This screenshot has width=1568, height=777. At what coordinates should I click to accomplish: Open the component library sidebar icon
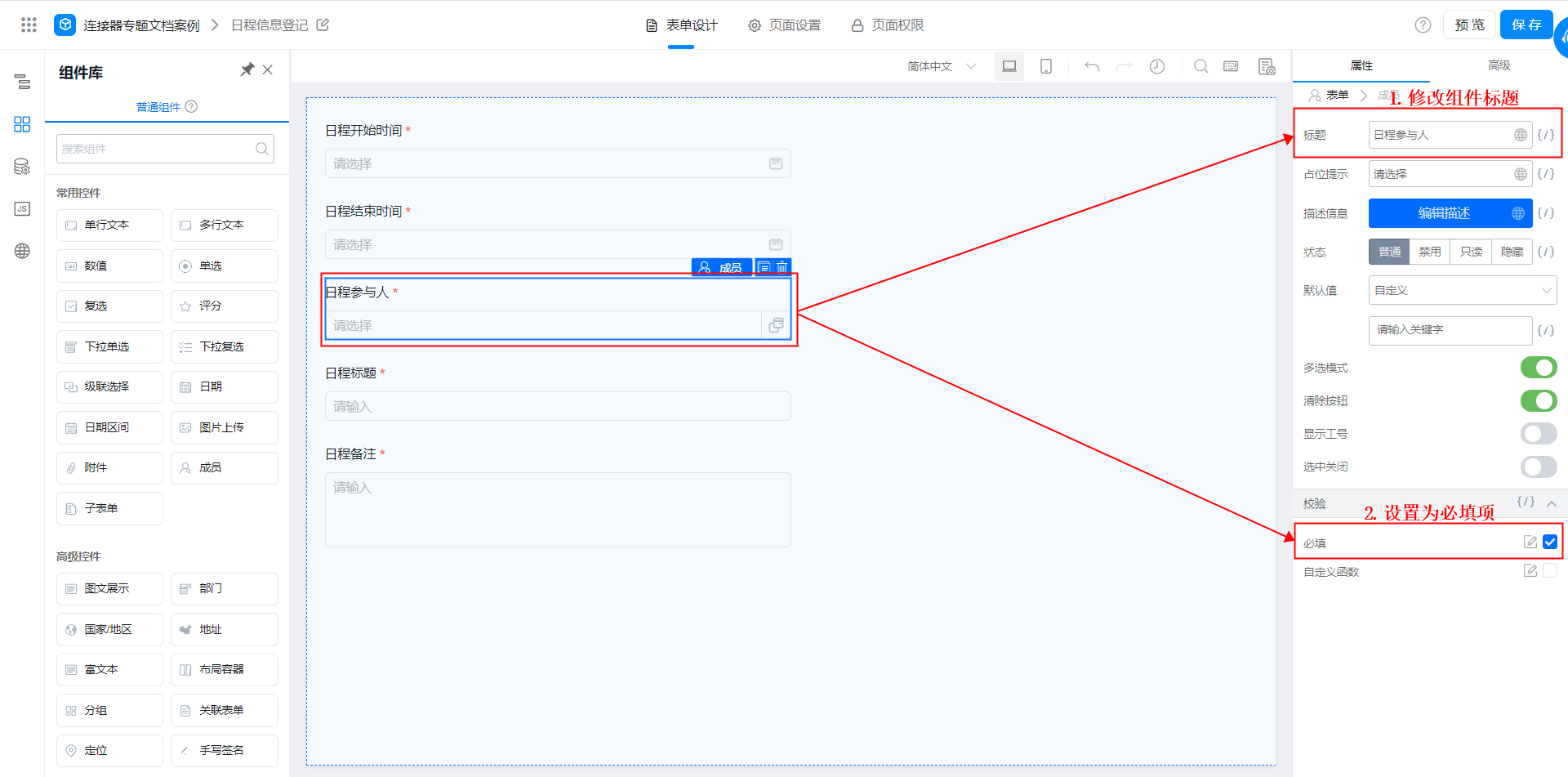pos(22,124)
